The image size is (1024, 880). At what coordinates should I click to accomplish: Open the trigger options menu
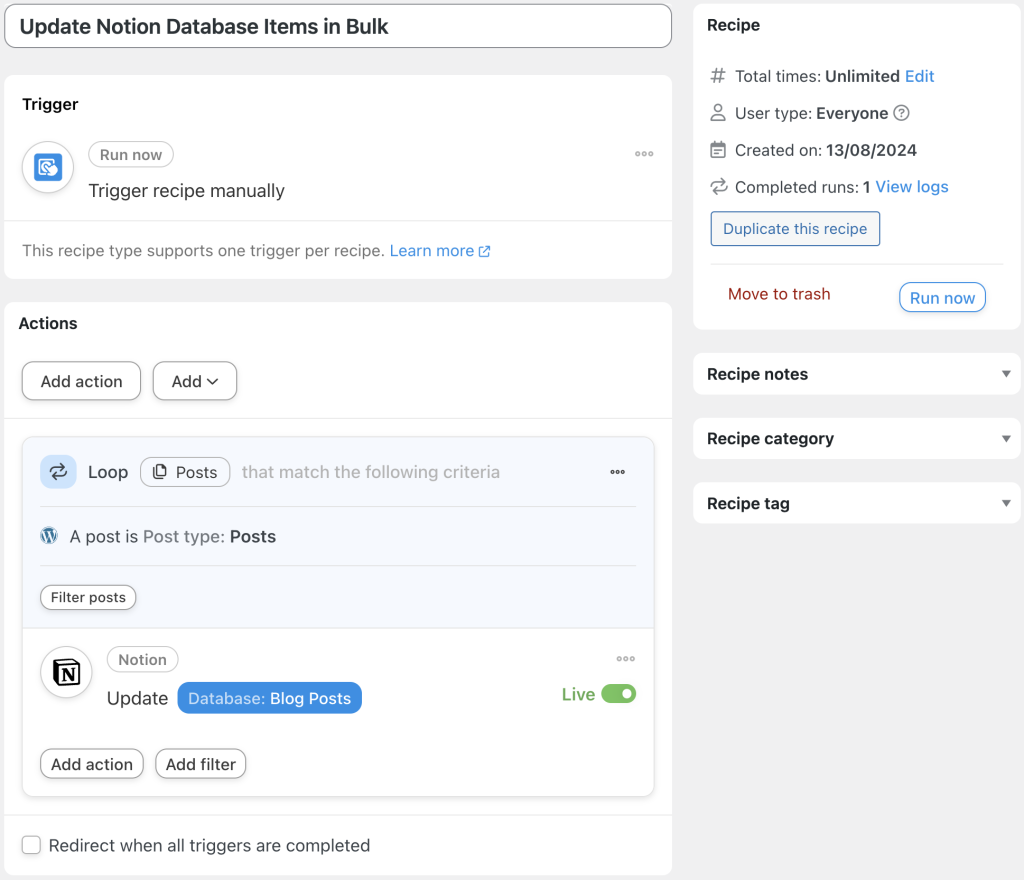click(x=644, y=153)
